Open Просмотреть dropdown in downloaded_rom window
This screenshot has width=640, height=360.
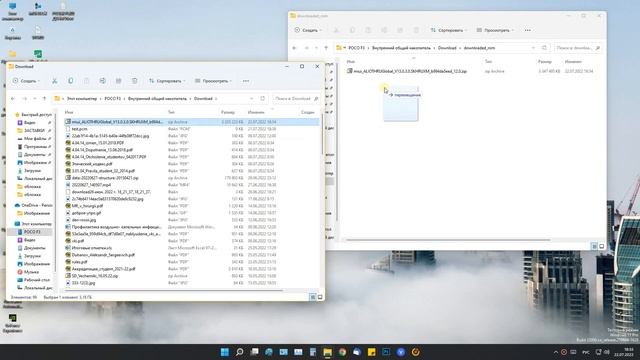point(494,30)
